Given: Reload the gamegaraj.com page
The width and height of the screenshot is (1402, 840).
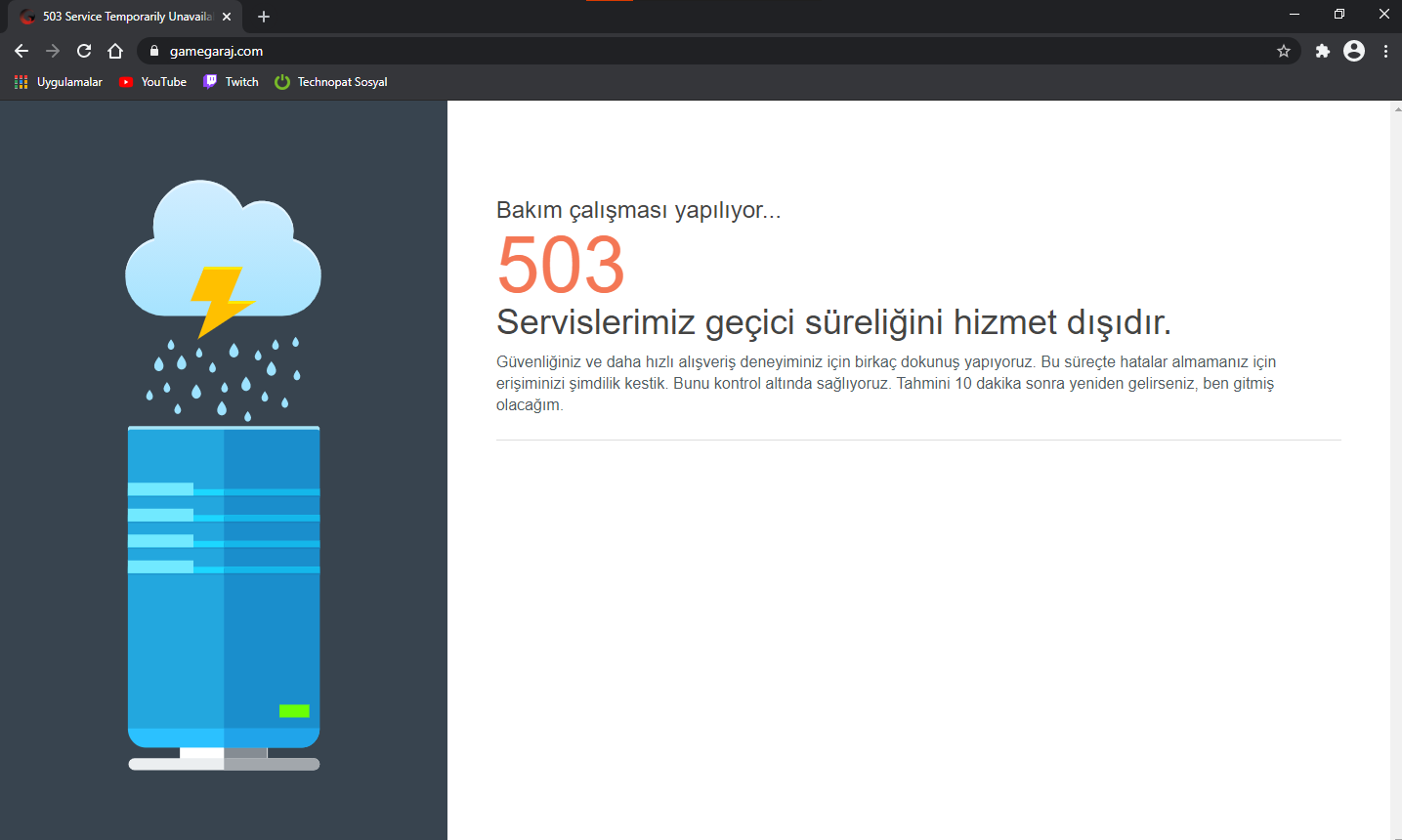Looking at the screenshot, I should click(x=84, y=51).
